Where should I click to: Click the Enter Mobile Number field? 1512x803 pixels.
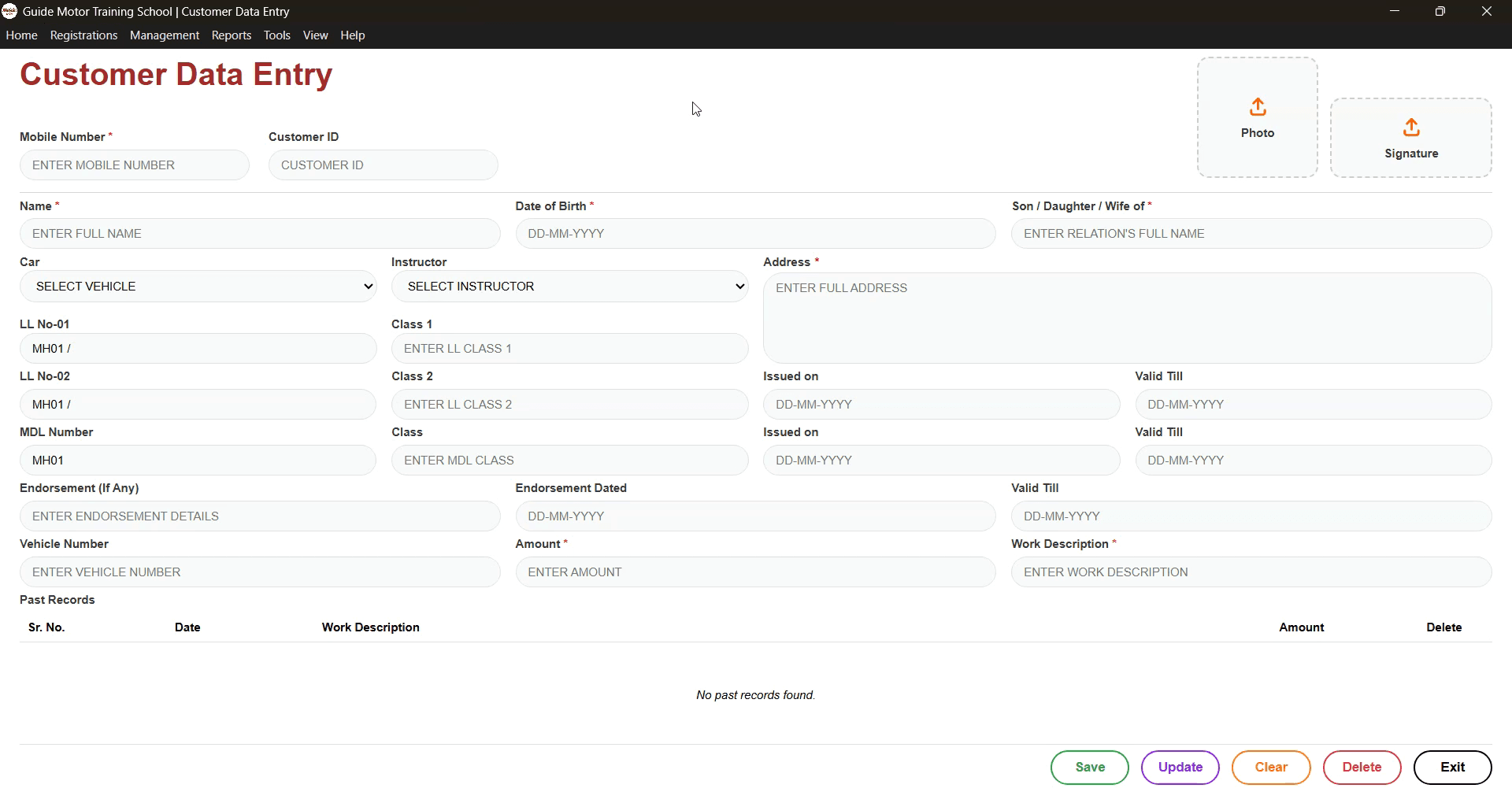(x=134, y=165)
